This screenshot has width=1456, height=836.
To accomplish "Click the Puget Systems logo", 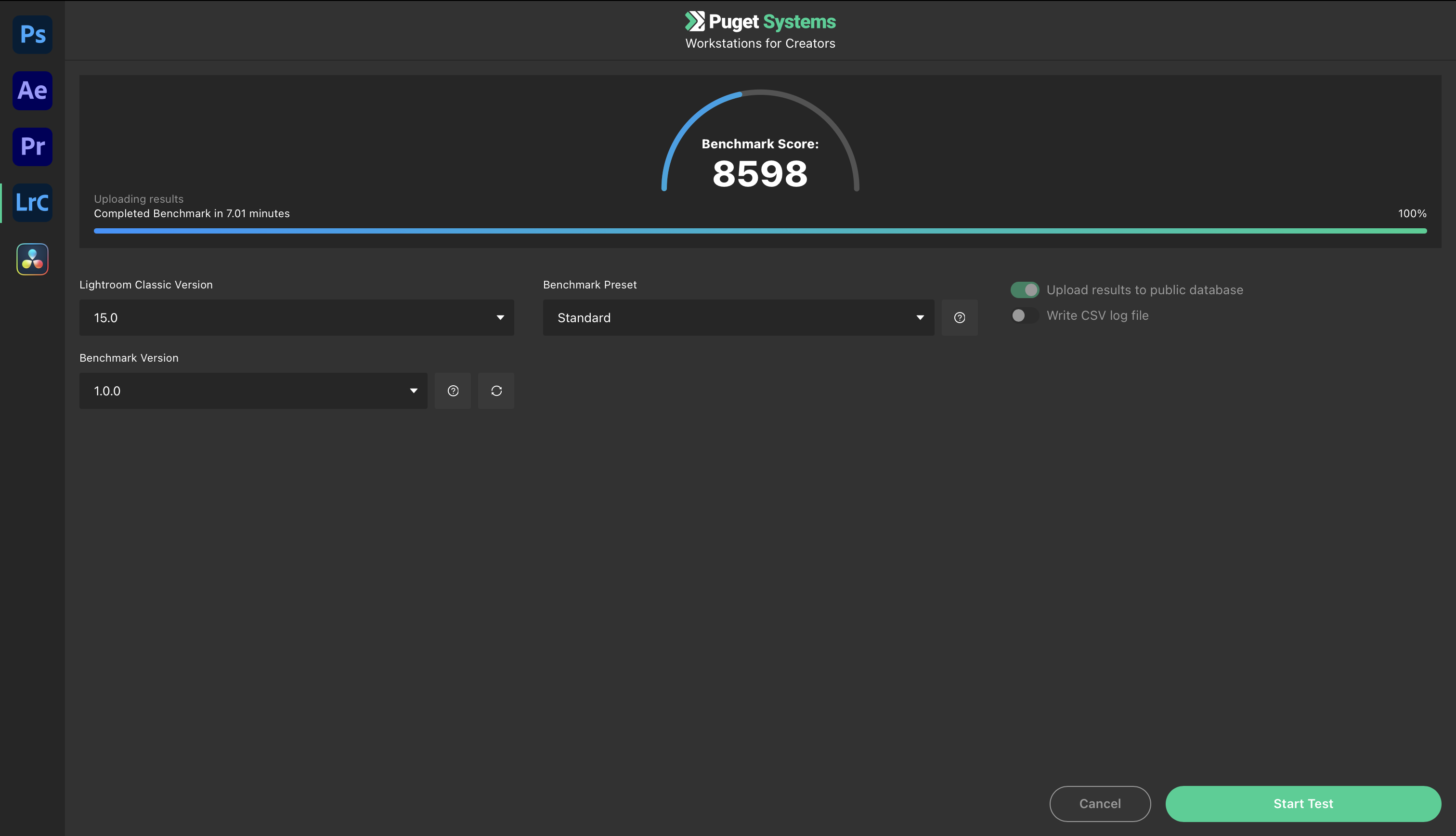I will coord(760,22).
